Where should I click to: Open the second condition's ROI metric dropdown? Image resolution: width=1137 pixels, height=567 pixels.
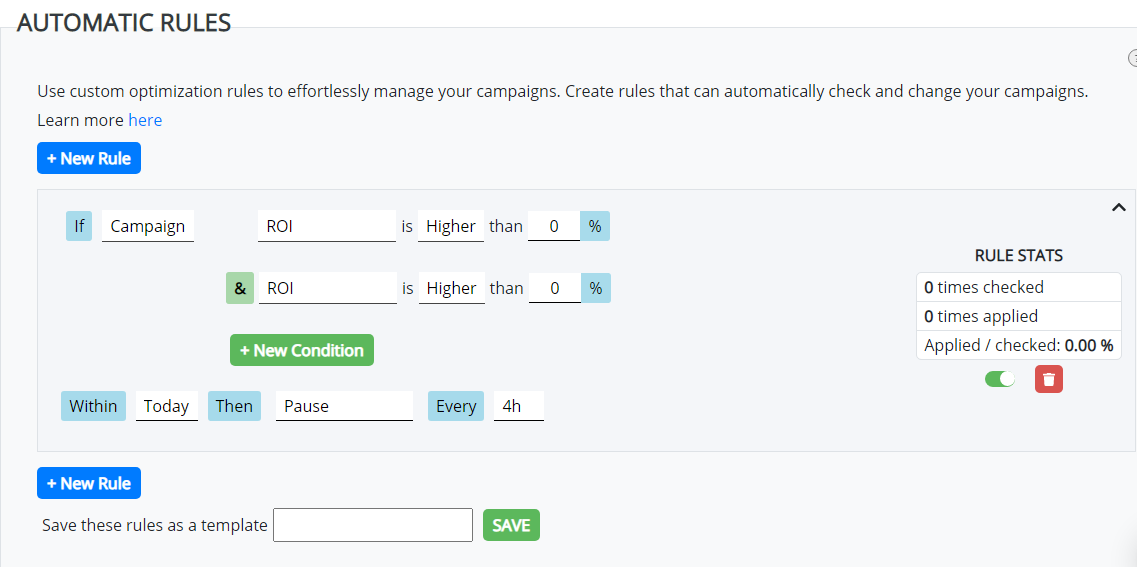[x=327, y=288]
